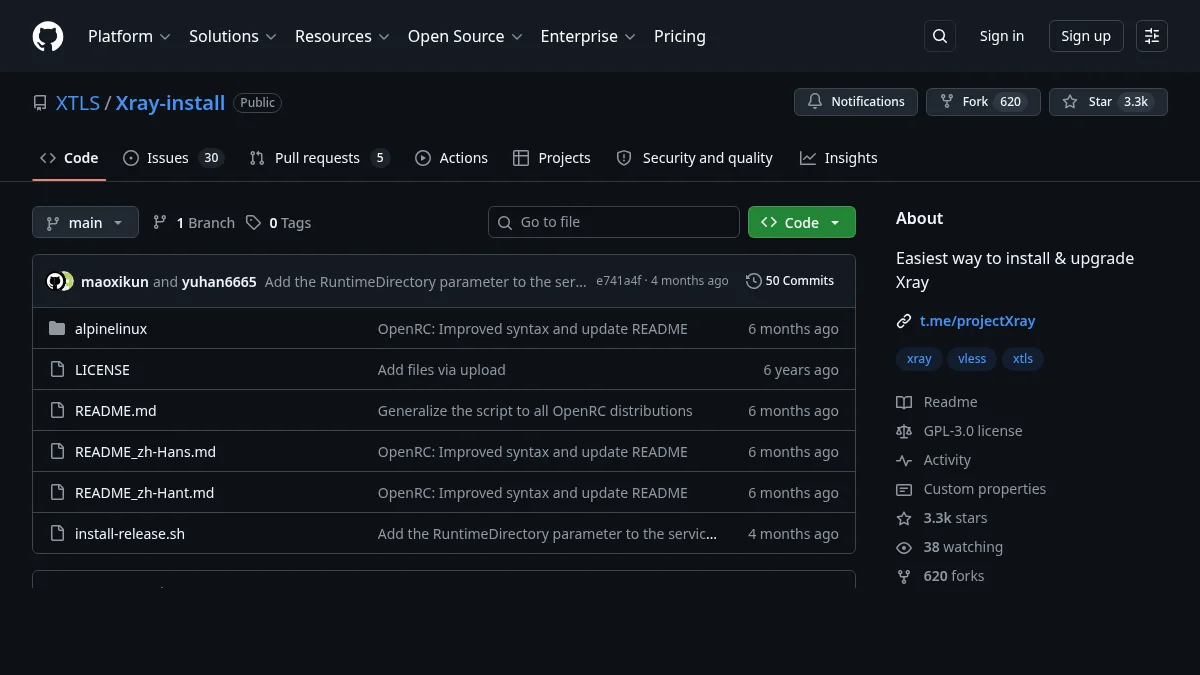Click the README_zh-Hans.md file icon
The height and width of the screenshot is (675, 1200).
(x=57, y=452)
